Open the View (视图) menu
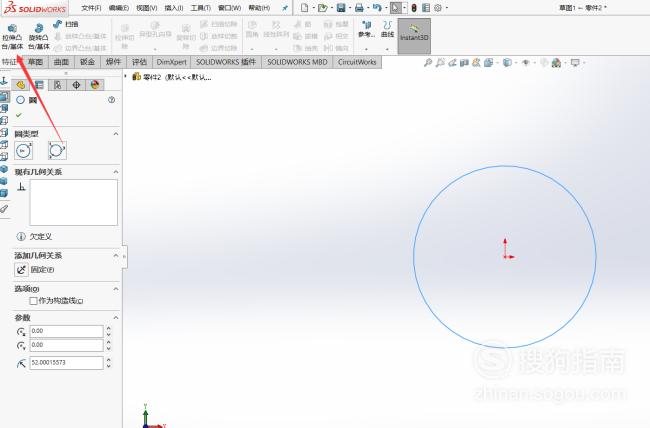The height and width of the screenshot is (428, 650). 147,8
